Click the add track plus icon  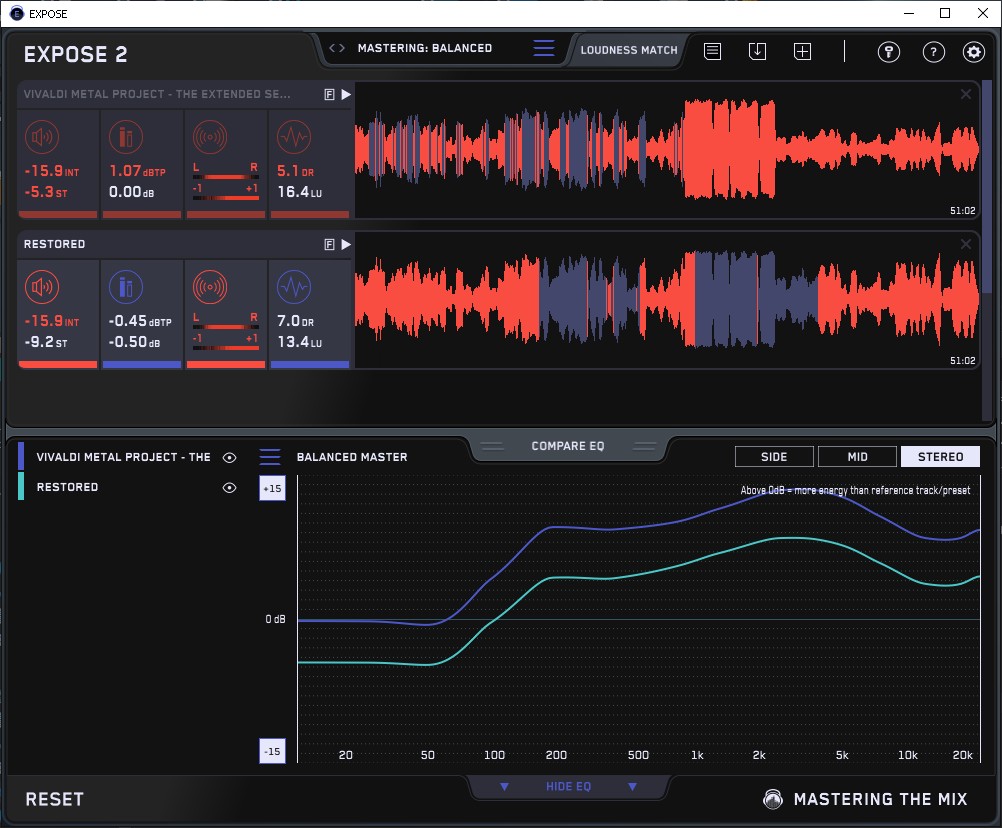[x=803, y=51]
